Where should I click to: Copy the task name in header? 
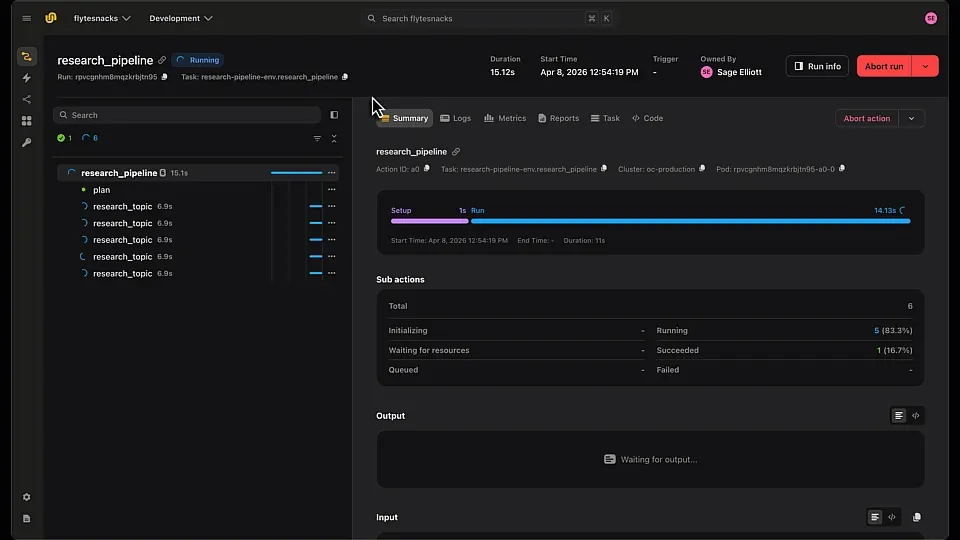345,77
